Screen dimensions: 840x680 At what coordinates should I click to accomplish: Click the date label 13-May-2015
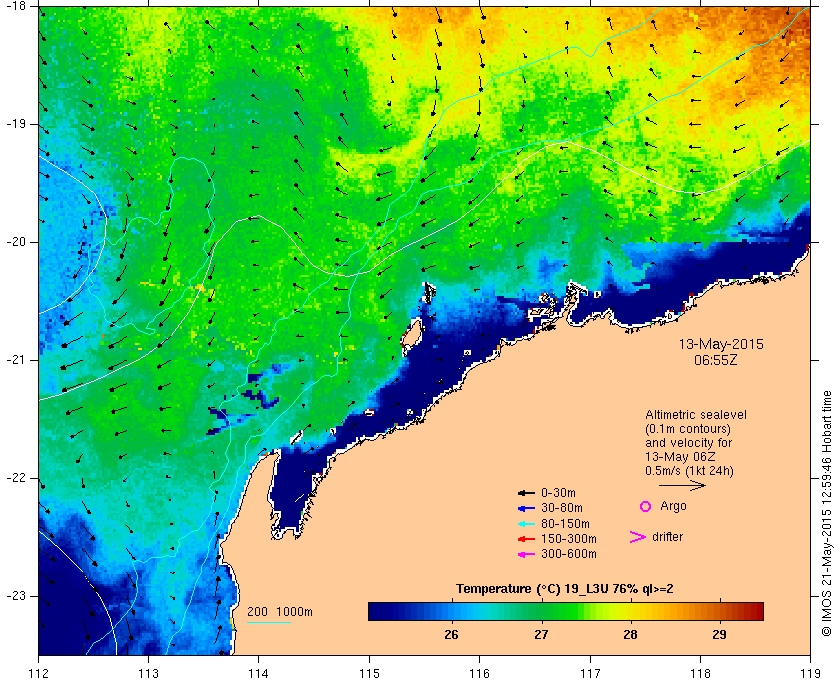click(721, 344)
